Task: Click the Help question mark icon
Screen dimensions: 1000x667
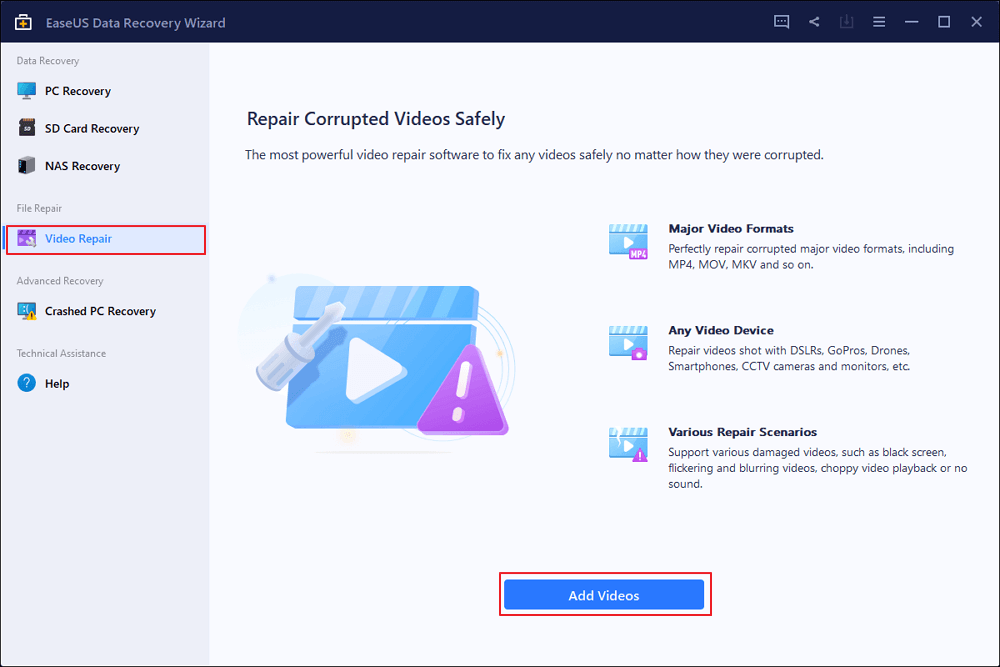Action: [x=27, y=383]
